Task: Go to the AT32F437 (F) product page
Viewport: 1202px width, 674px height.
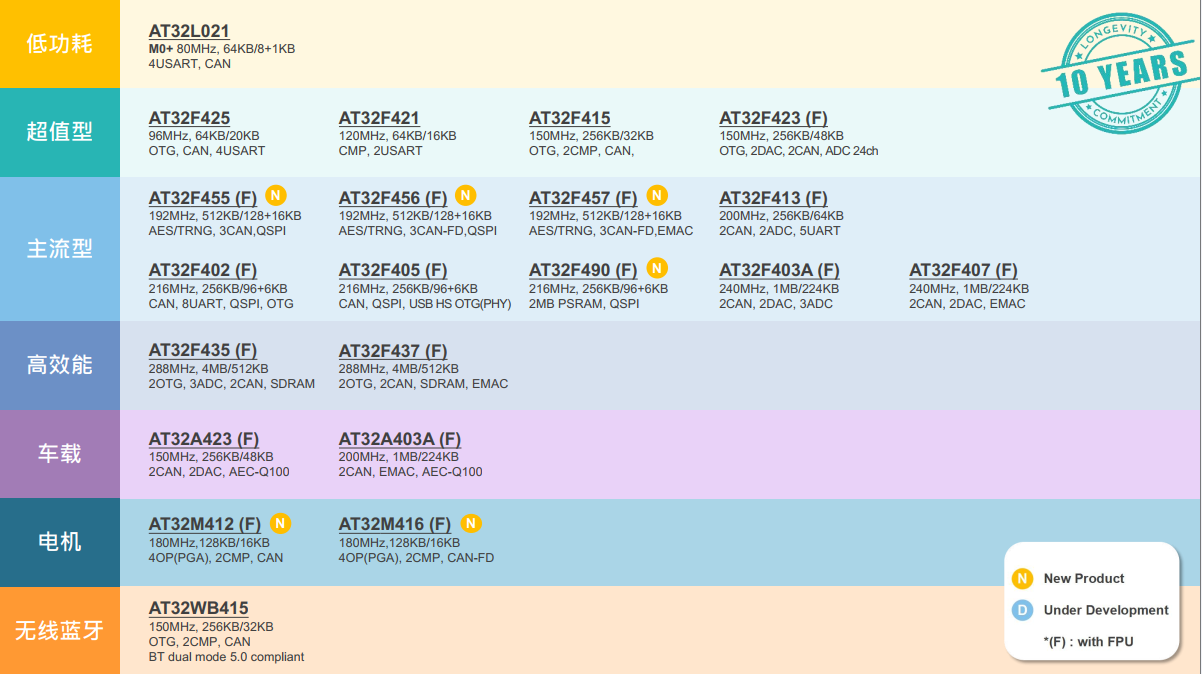Action: 393,351
